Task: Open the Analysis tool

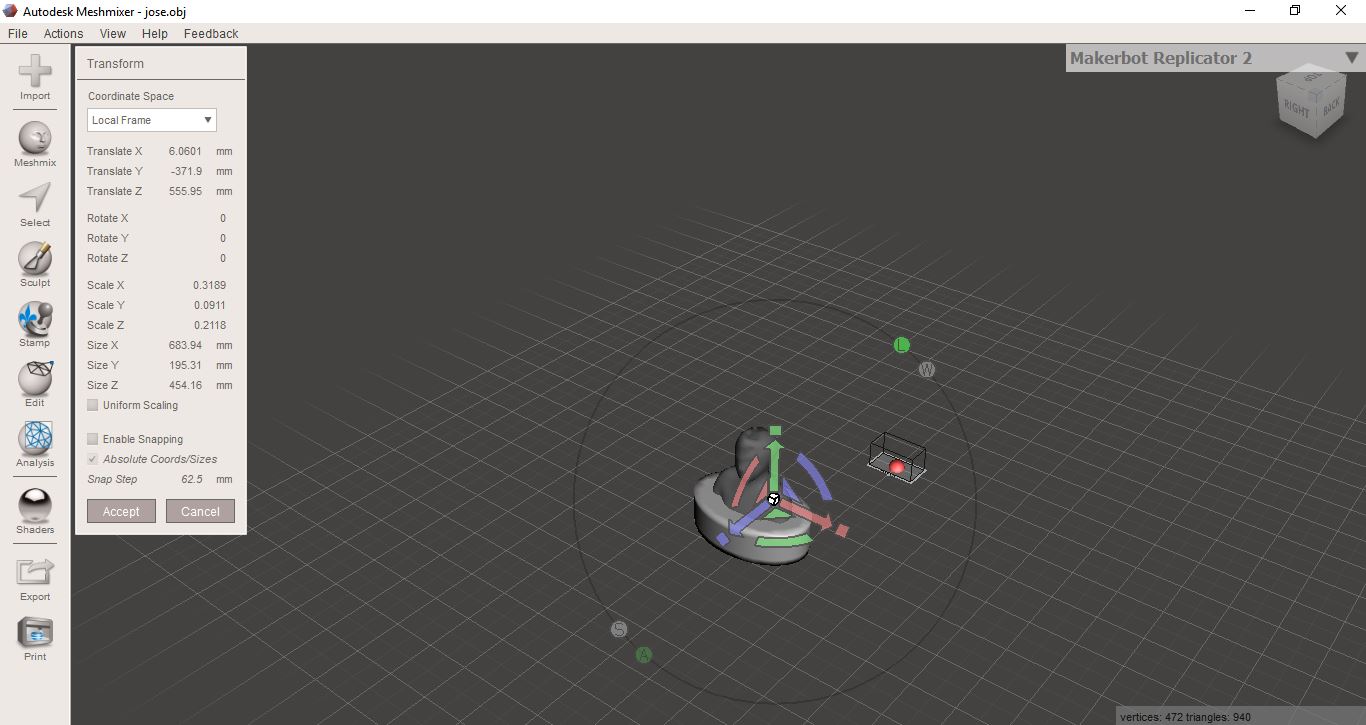Action: point(35,444)
